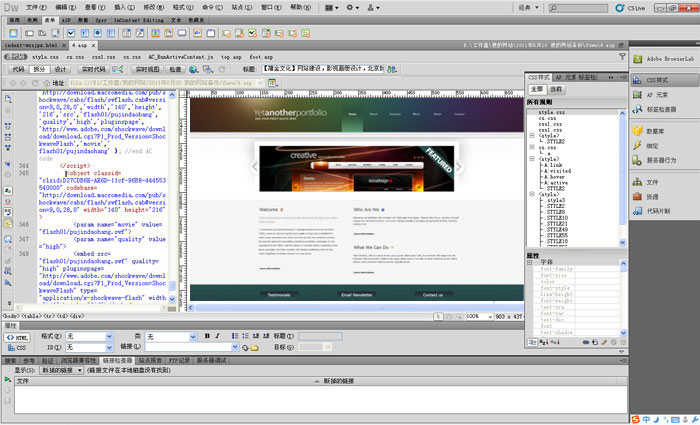
Task: Insert a form with the Form icon
Action: pyautogui.click(x=13, y=33)
